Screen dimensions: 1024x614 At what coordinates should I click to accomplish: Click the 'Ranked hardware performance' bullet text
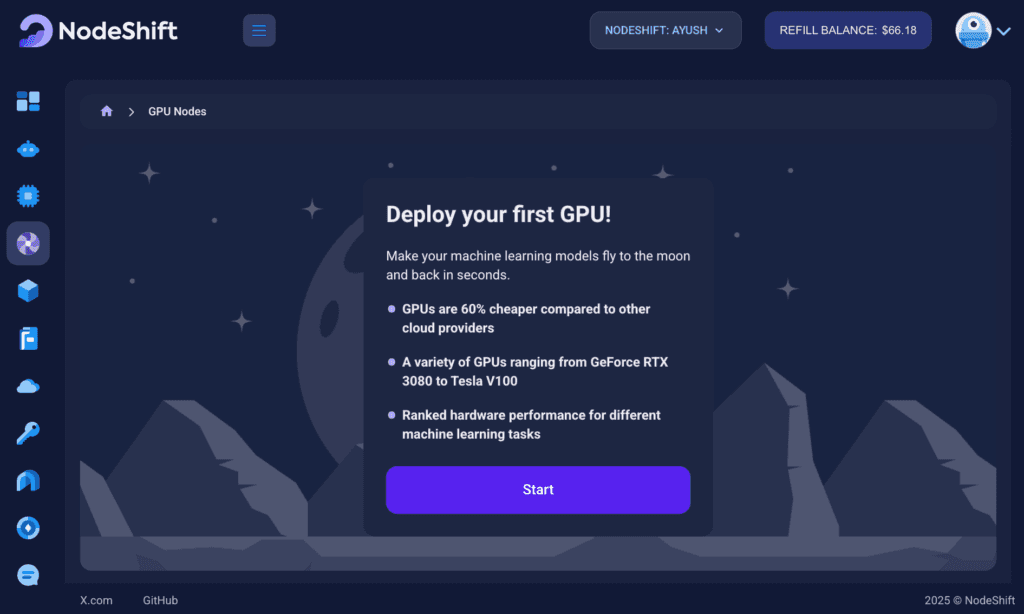coord(531,425)
